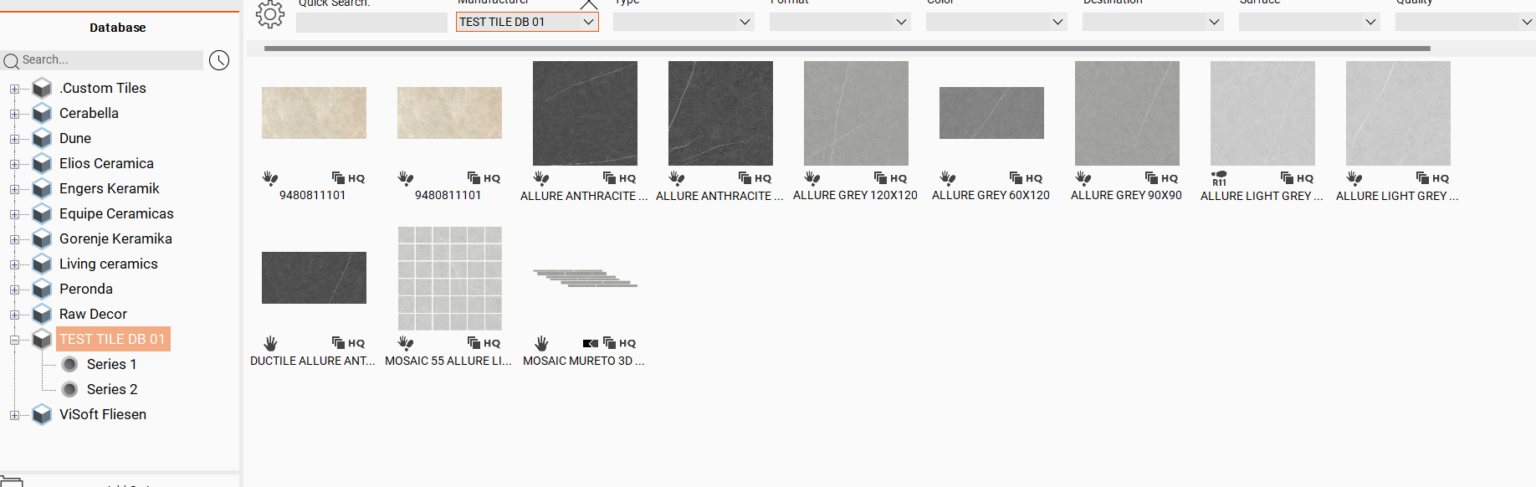The image size is (1536, 487).
Task: Click the recent history clock icon
Action: (219, 60)
